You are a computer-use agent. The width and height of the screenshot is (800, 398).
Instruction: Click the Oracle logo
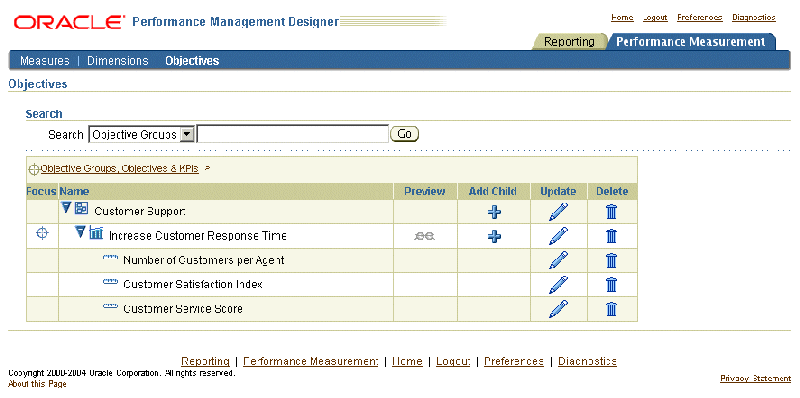coord(69,22)
